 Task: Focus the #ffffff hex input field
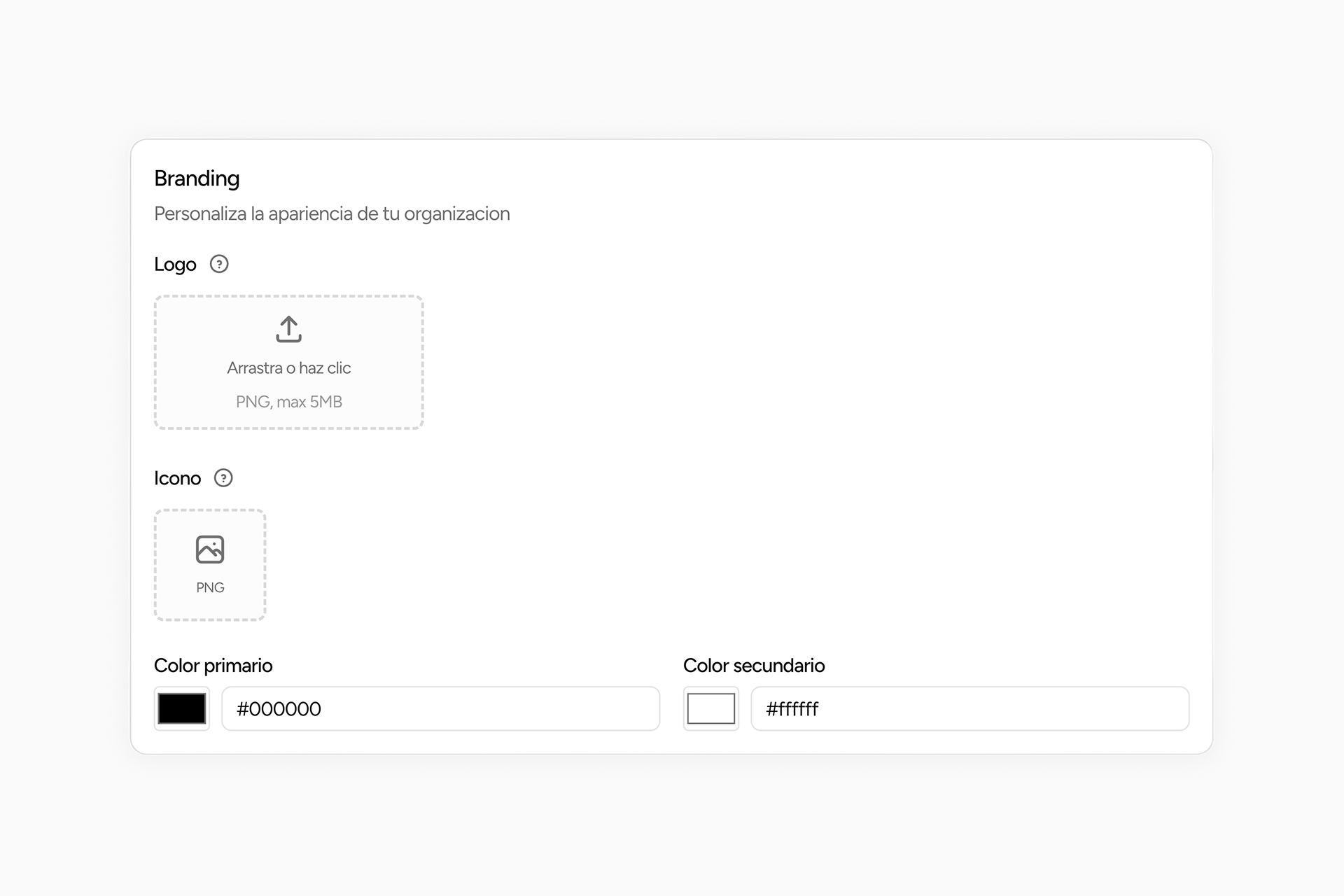tap(969, 708)
